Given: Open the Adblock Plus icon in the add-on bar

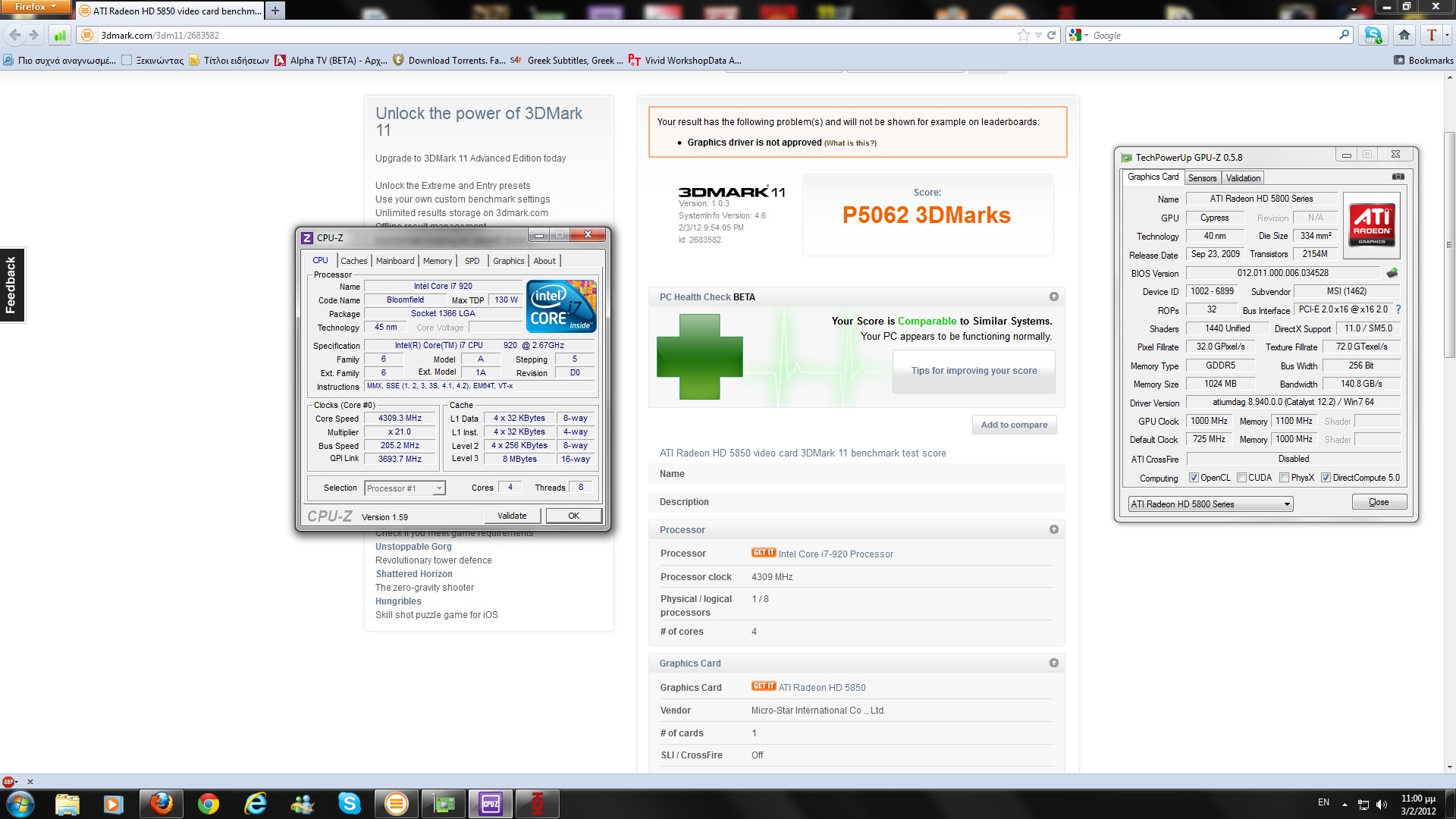Looking at the screenshot, I should pyautogui.click(x=8, y=781).
